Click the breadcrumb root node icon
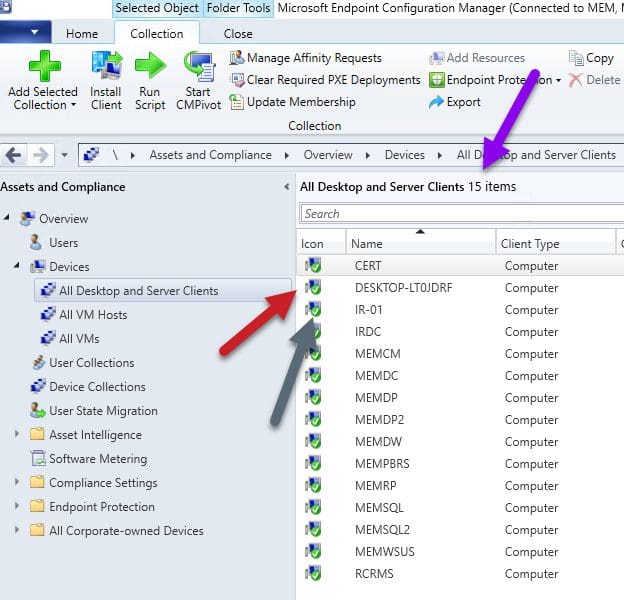The height and width of the screenshot is (600, 624). tap(92, 155)
